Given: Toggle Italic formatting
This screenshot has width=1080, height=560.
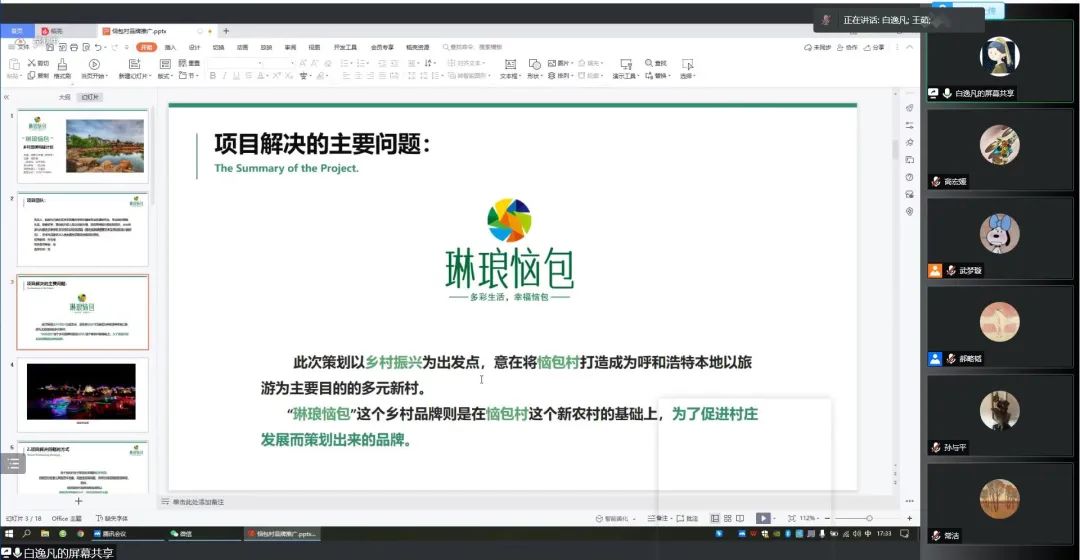Looking at the screenshot, I should click(x=224, y=75).
